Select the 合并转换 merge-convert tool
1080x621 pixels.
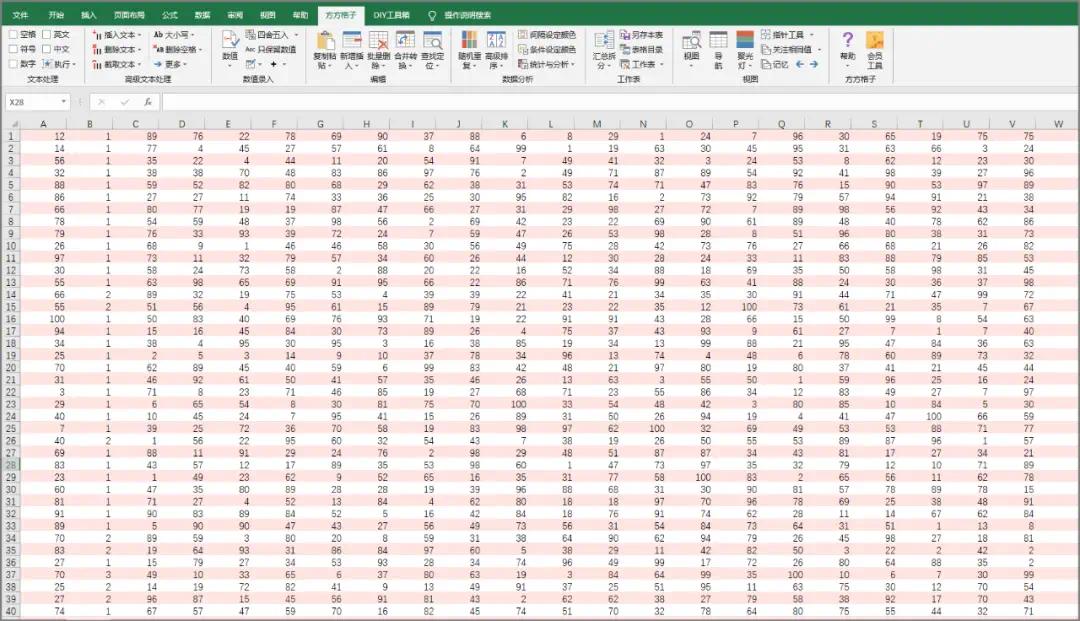click(x=404, y=48)
